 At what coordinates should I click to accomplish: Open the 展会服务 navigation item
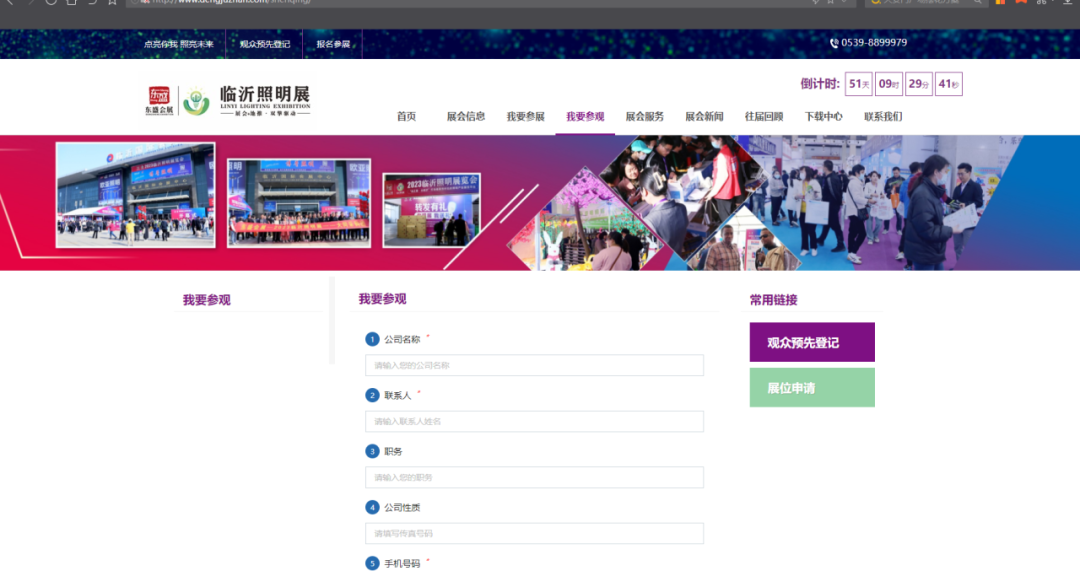pyautogui.click(x=645, y=116)
